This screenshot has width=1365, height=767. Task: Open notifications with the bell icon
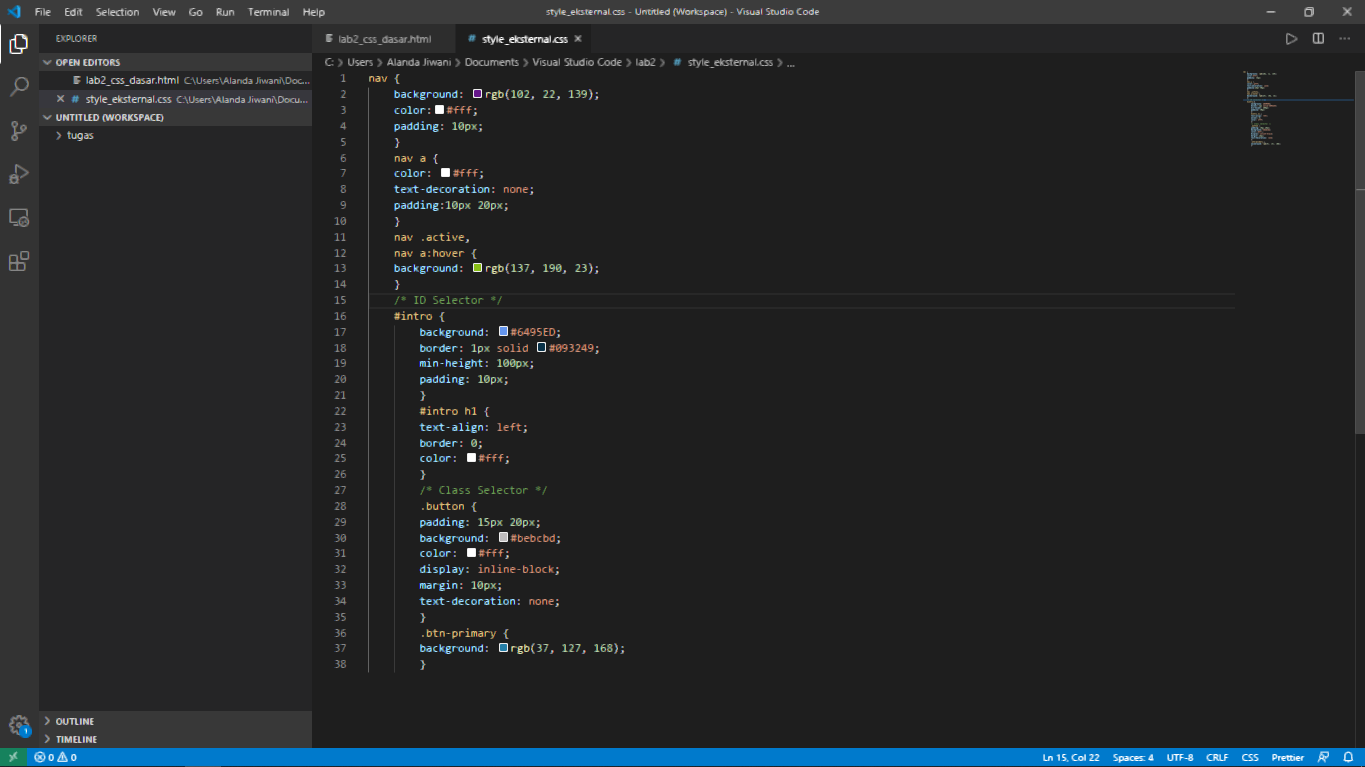(1346, 757)
